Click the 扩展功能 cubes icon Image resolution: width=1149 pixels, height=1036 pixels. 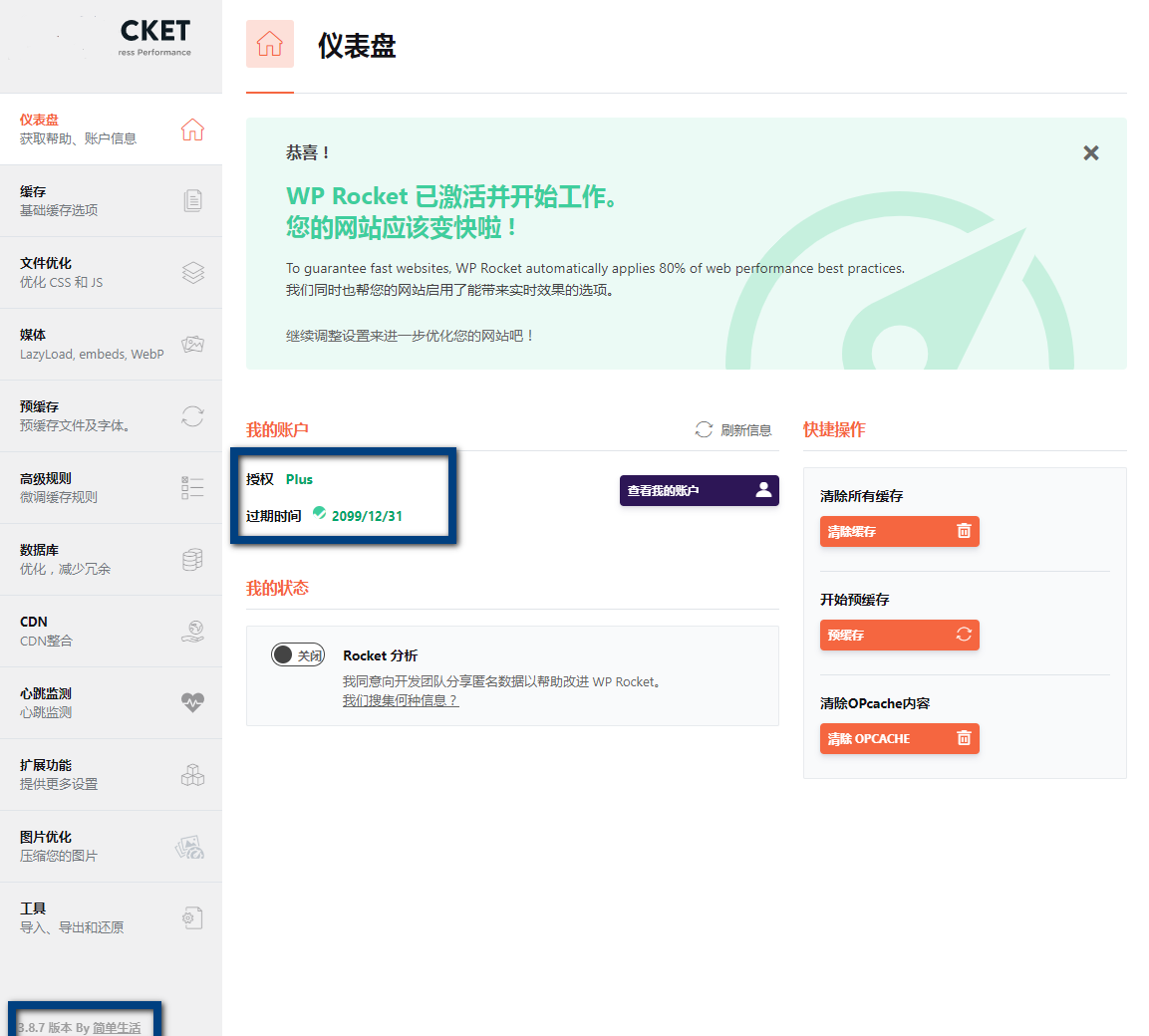[192, 775]
